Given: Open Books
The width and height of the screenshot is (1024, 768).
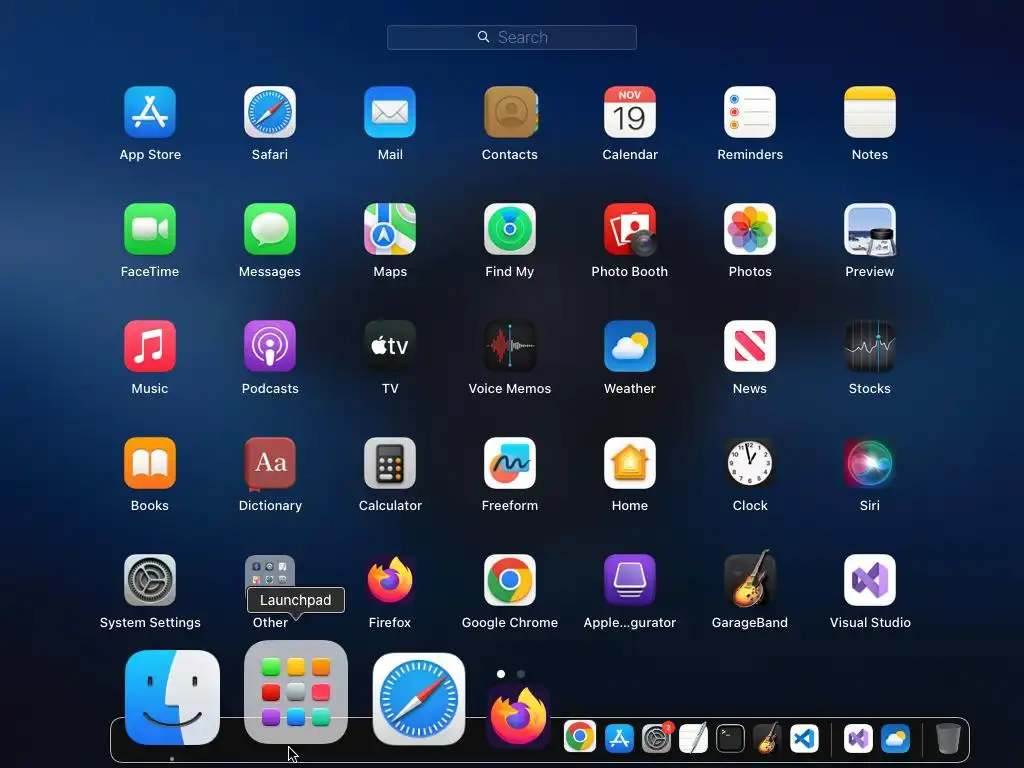Looking at the screenshot, I should 150,463.
